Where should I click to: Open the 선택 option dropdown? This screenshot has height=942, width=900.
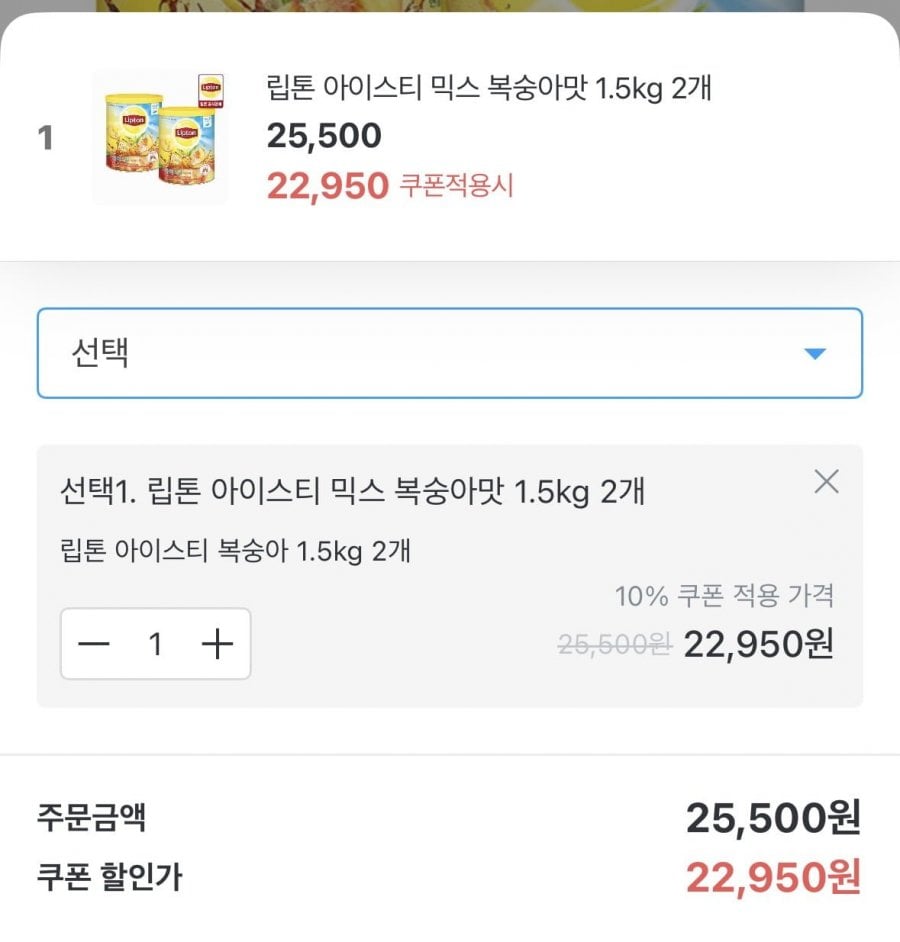pos(449,353)
